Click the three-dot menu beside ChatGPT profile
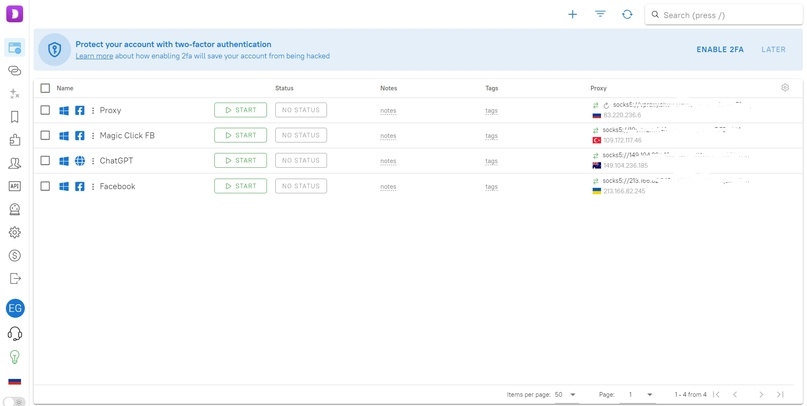The image size is (807, 406). (93, 161)
